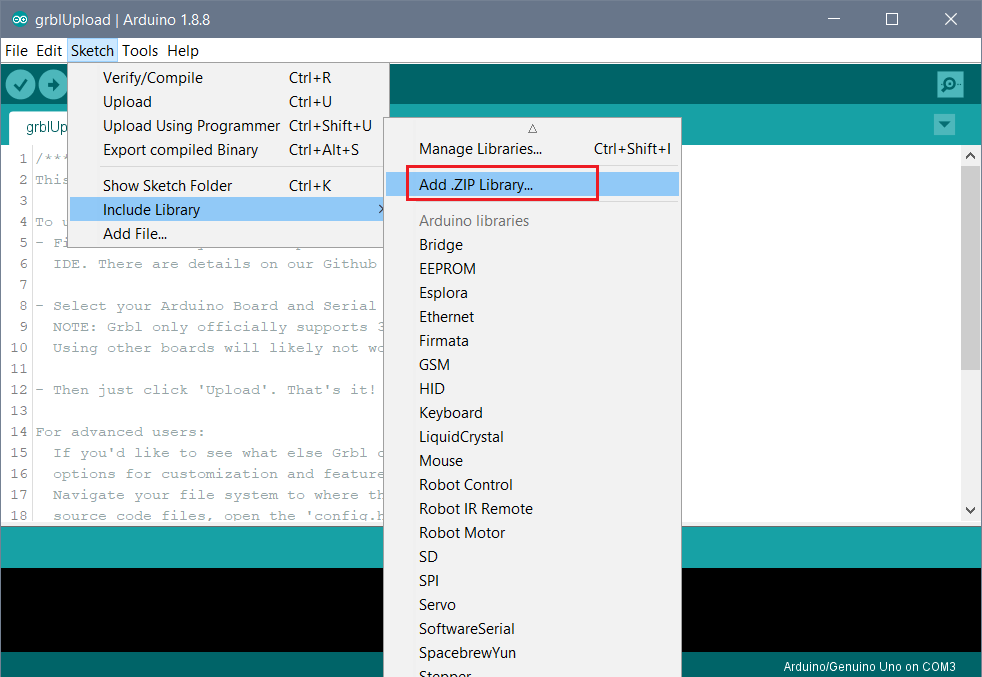Include the Mouse library
The height and width of the screenshot is (677, 982).
[x=532, y=460]
